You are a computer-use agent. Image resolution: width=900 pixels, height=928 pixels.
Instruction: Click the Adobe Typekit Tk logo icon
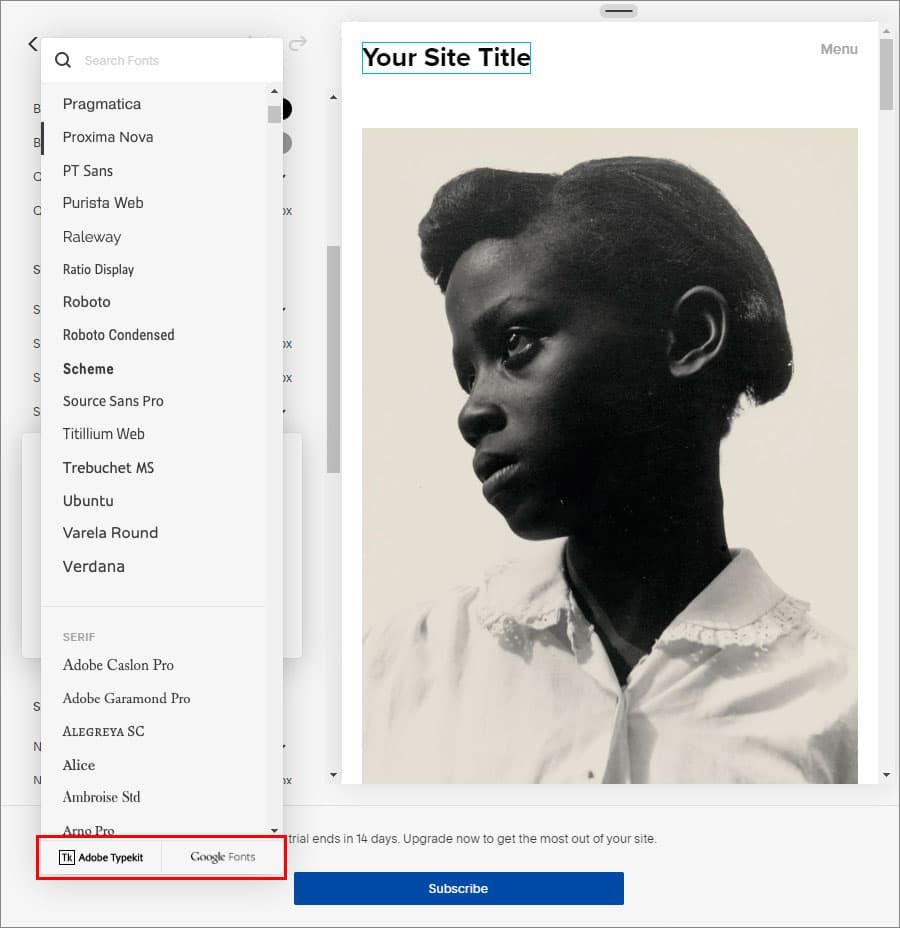click(67, 857)
